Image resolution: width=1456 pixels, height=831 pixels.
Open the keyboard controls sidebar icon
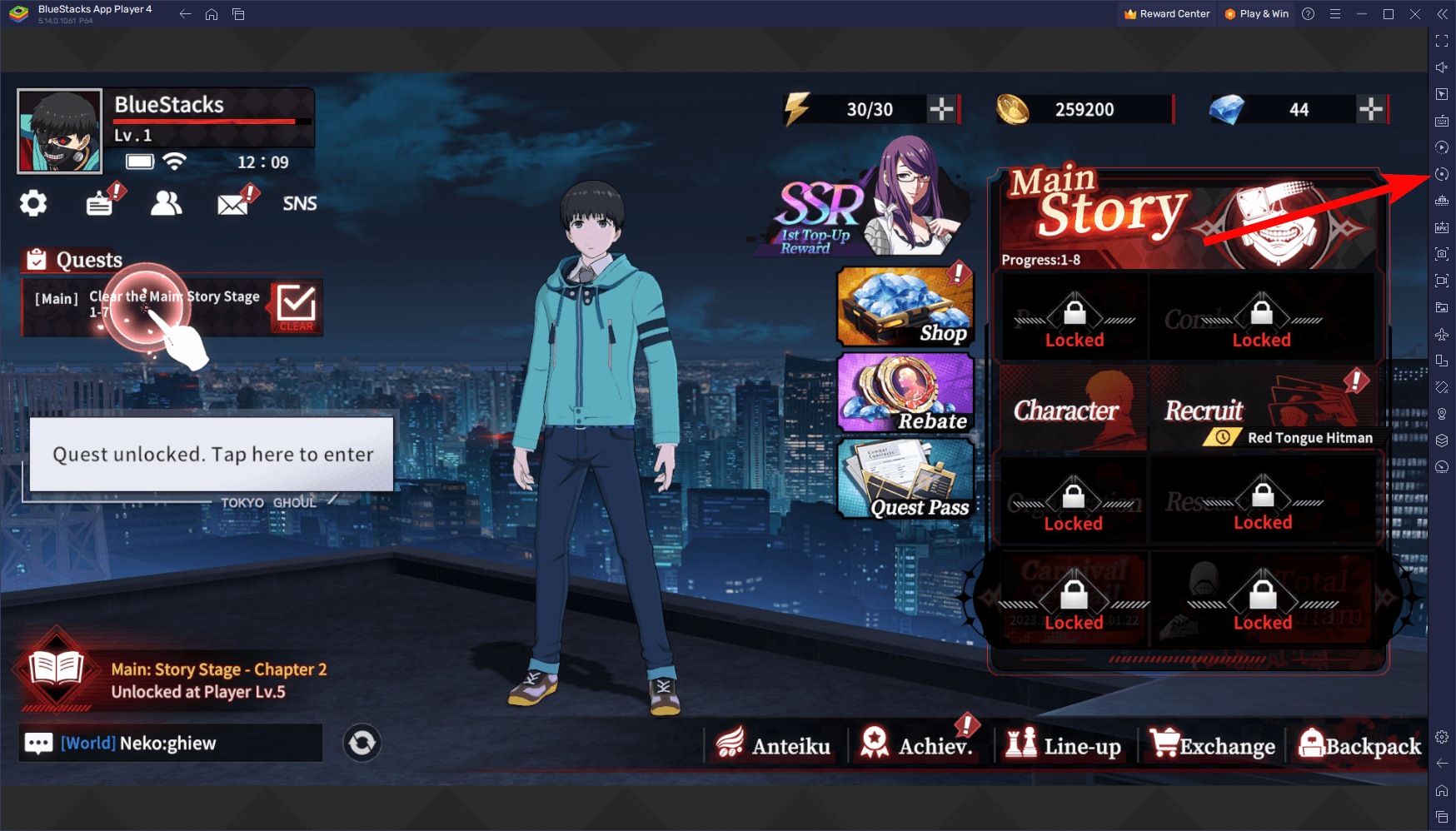tap(1442, 121)
